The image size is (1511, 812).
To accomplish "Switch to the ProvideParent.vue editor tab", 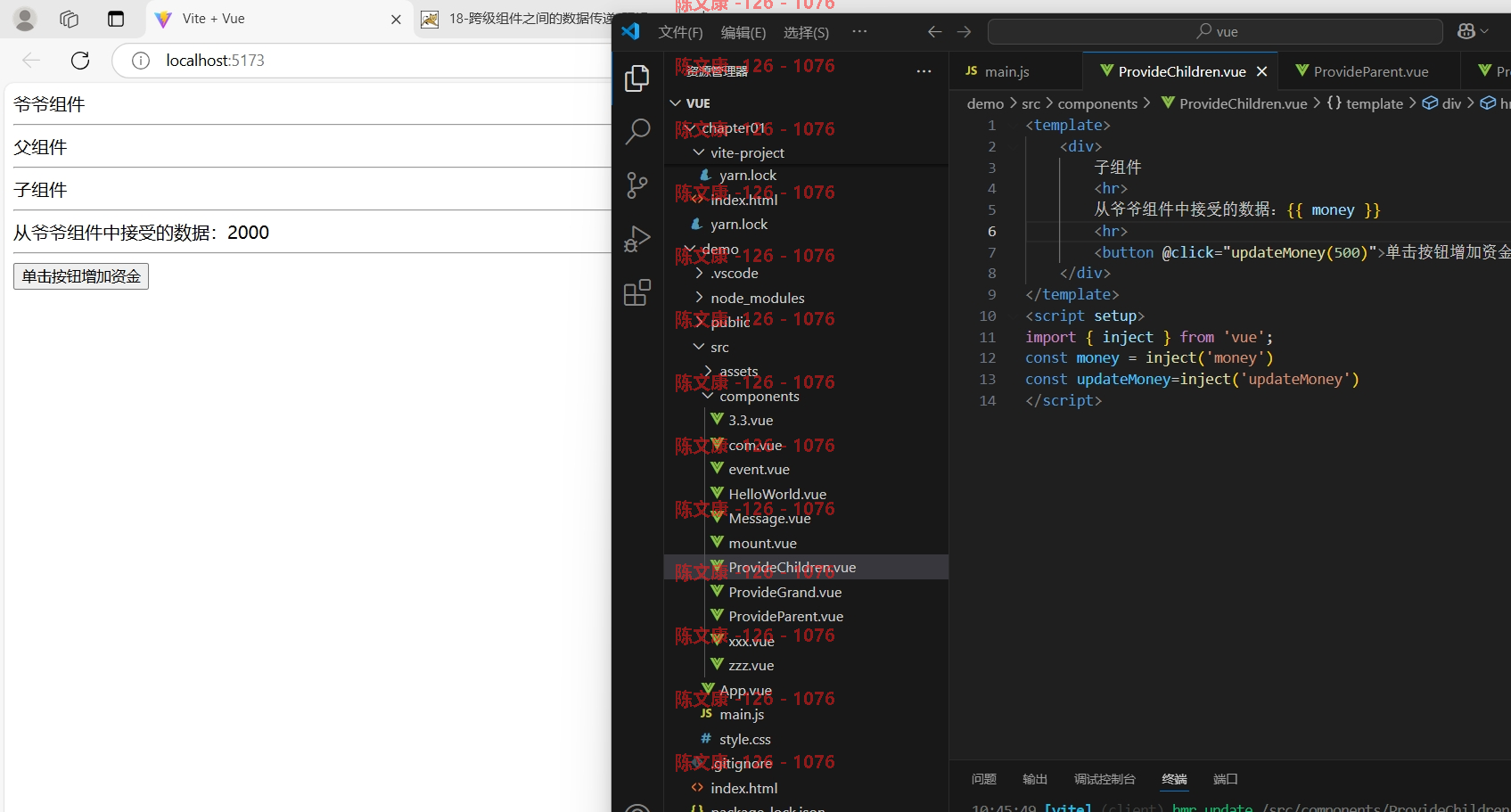I will [1370, 71].
